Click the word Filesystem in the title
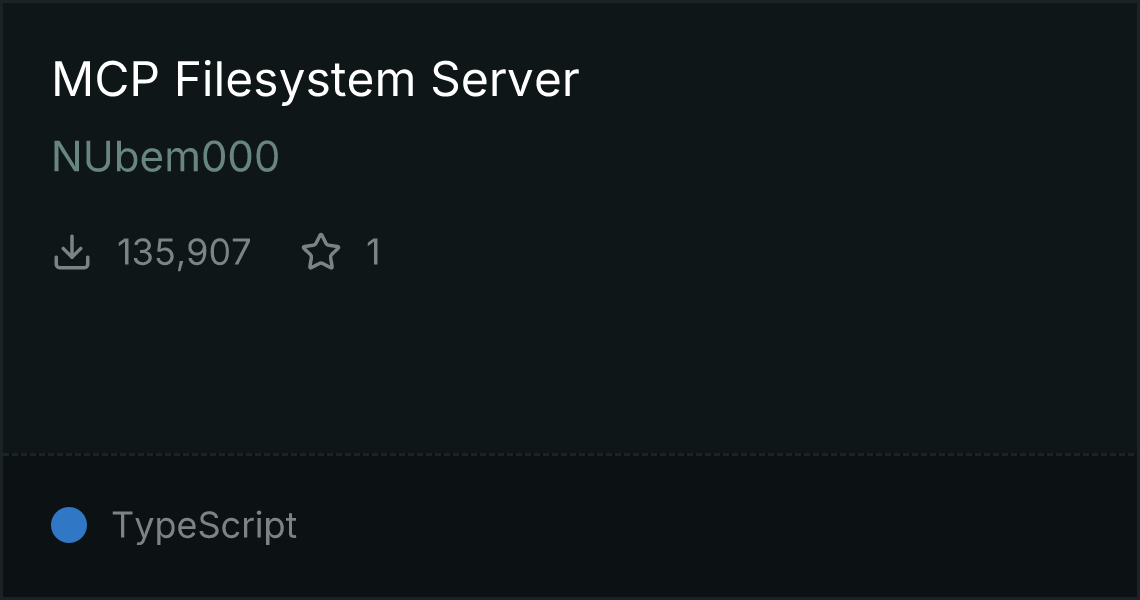Screen dimensions: 1140x600 (294, 79)
